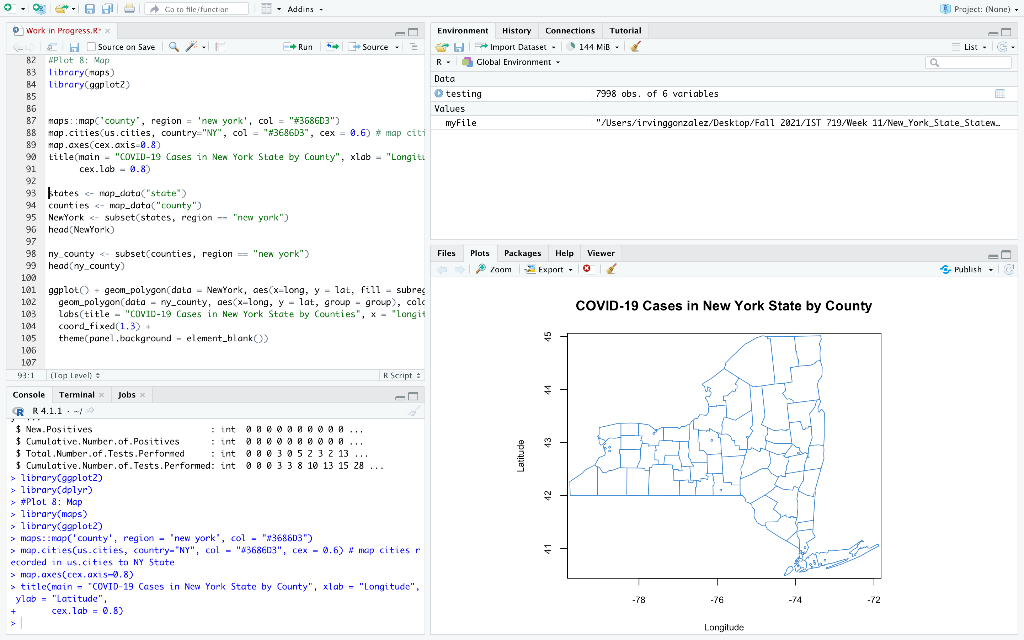Open the magnifying glass search in editor
The width and height of the screenshot is (1024, 640).
click(172, 47)
